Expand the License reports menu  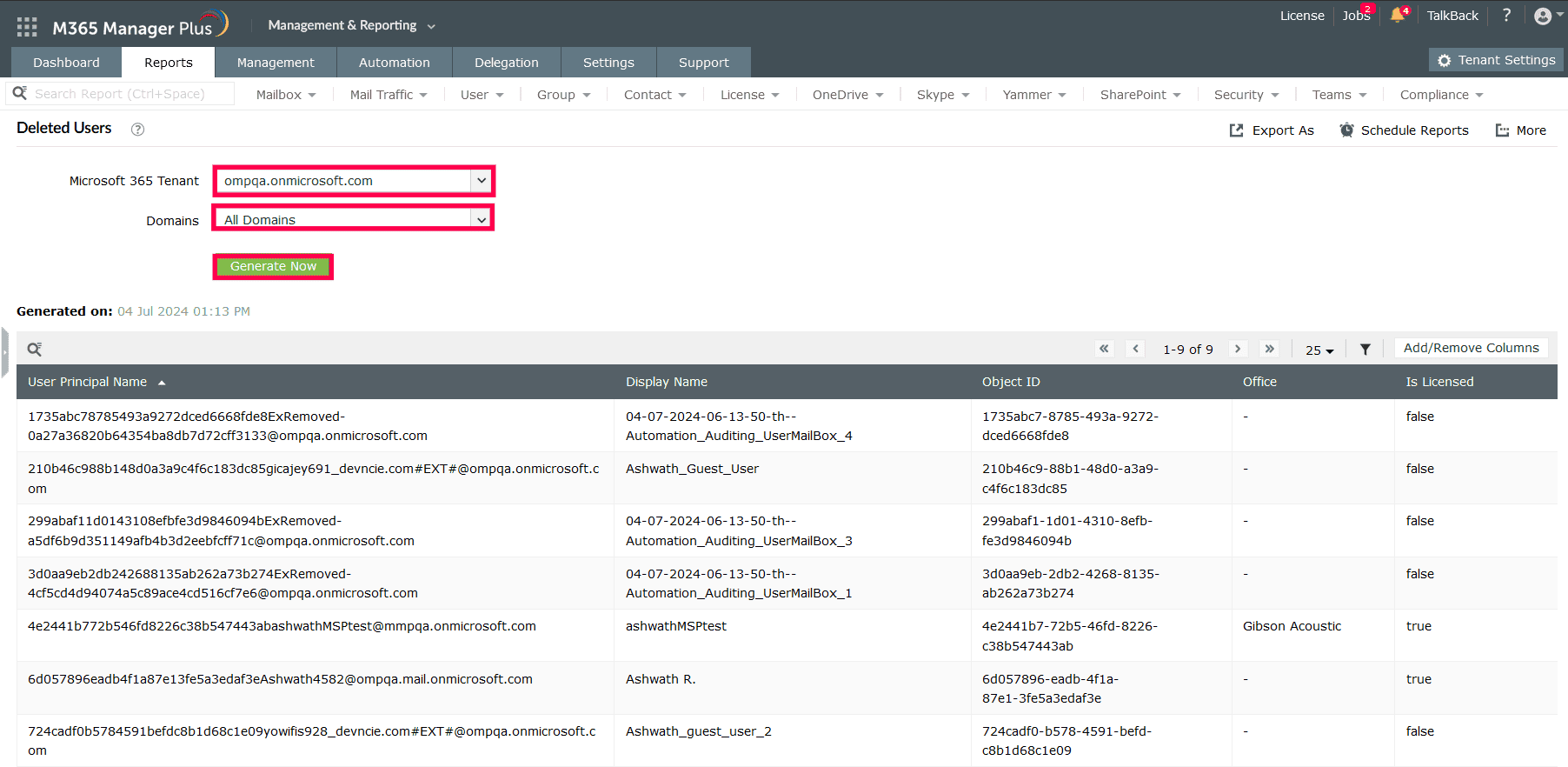click(x=750, y=95)
